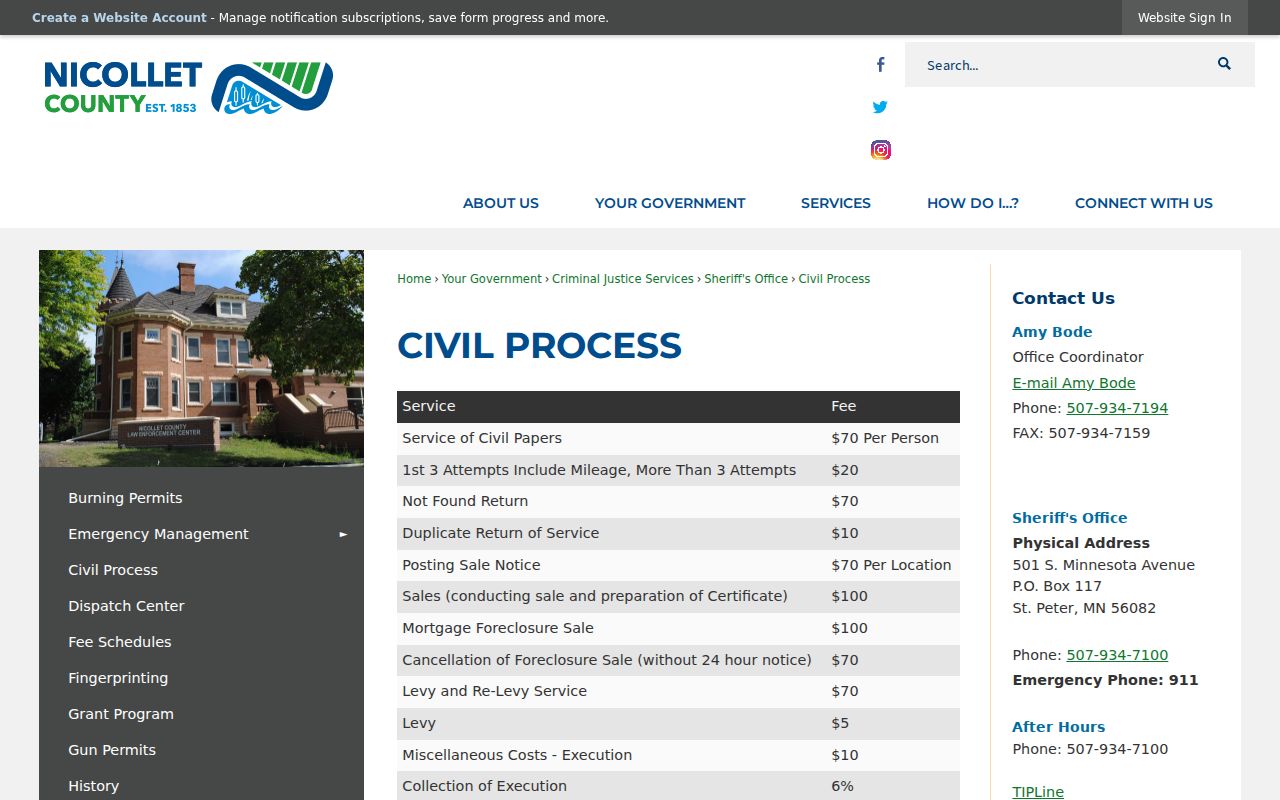Screen dimensions: 1280x800
Task: Click the Nicollet County logo
Action: 188,88
